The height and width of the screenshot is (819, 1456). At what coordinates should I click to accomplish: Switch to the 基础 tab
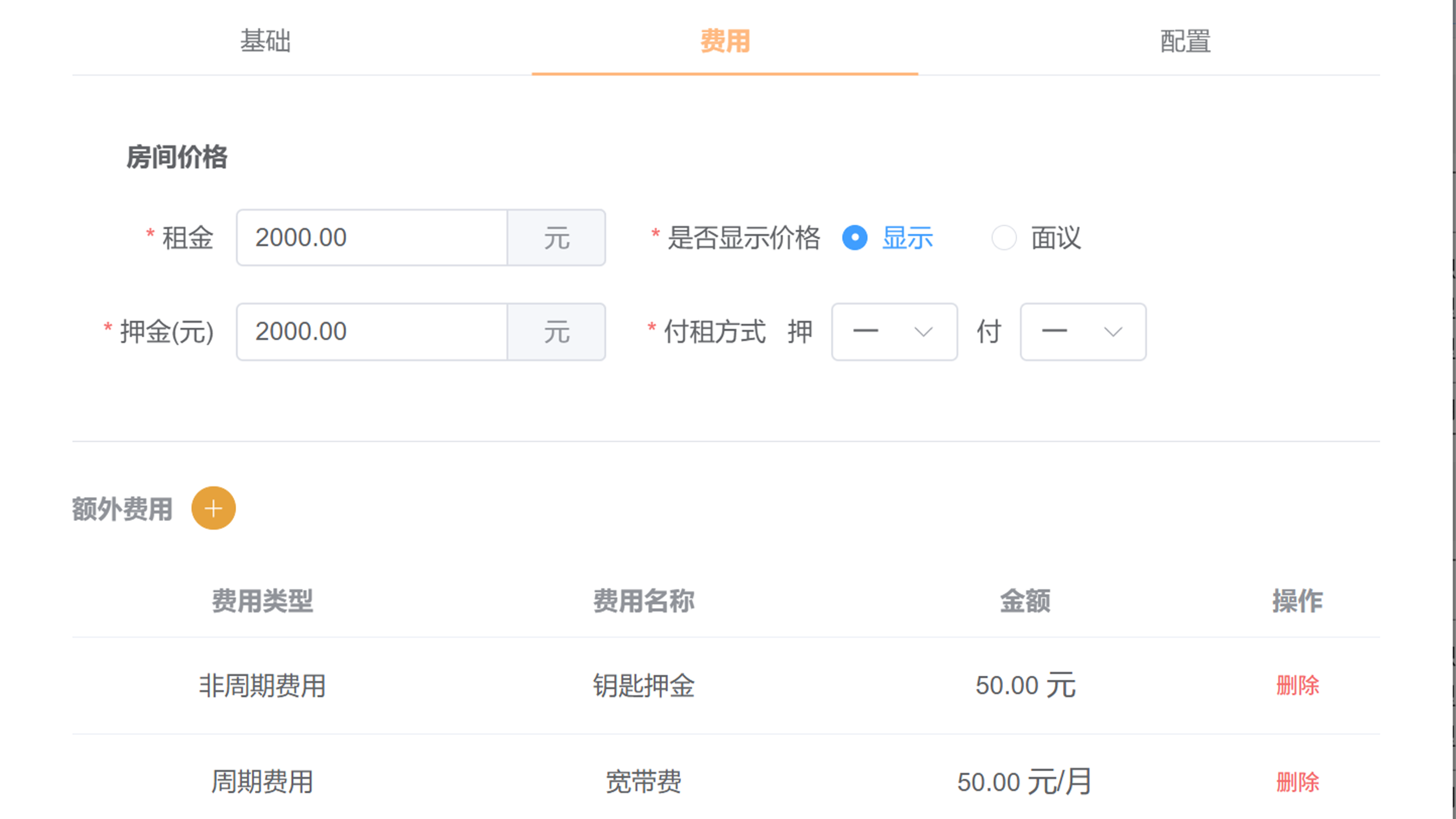click(265, 41)
